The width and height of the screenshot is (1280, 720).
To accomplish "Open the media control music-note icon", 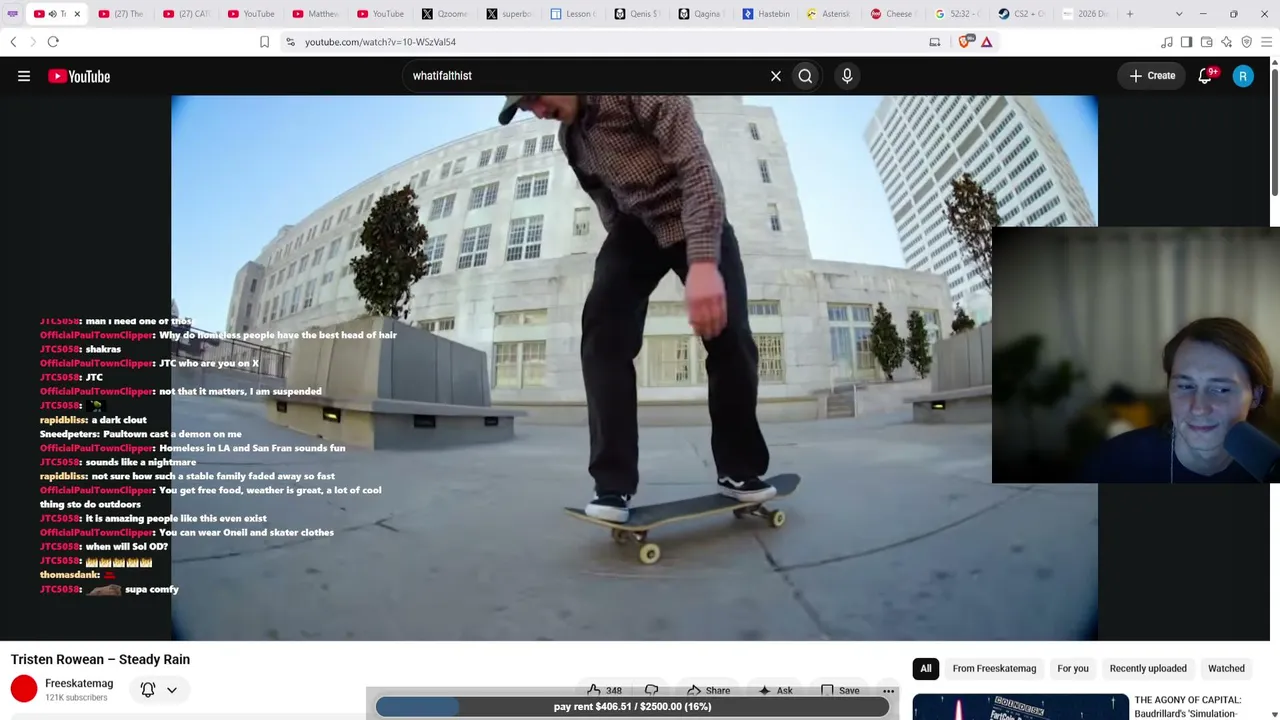I will (1167, 42).
